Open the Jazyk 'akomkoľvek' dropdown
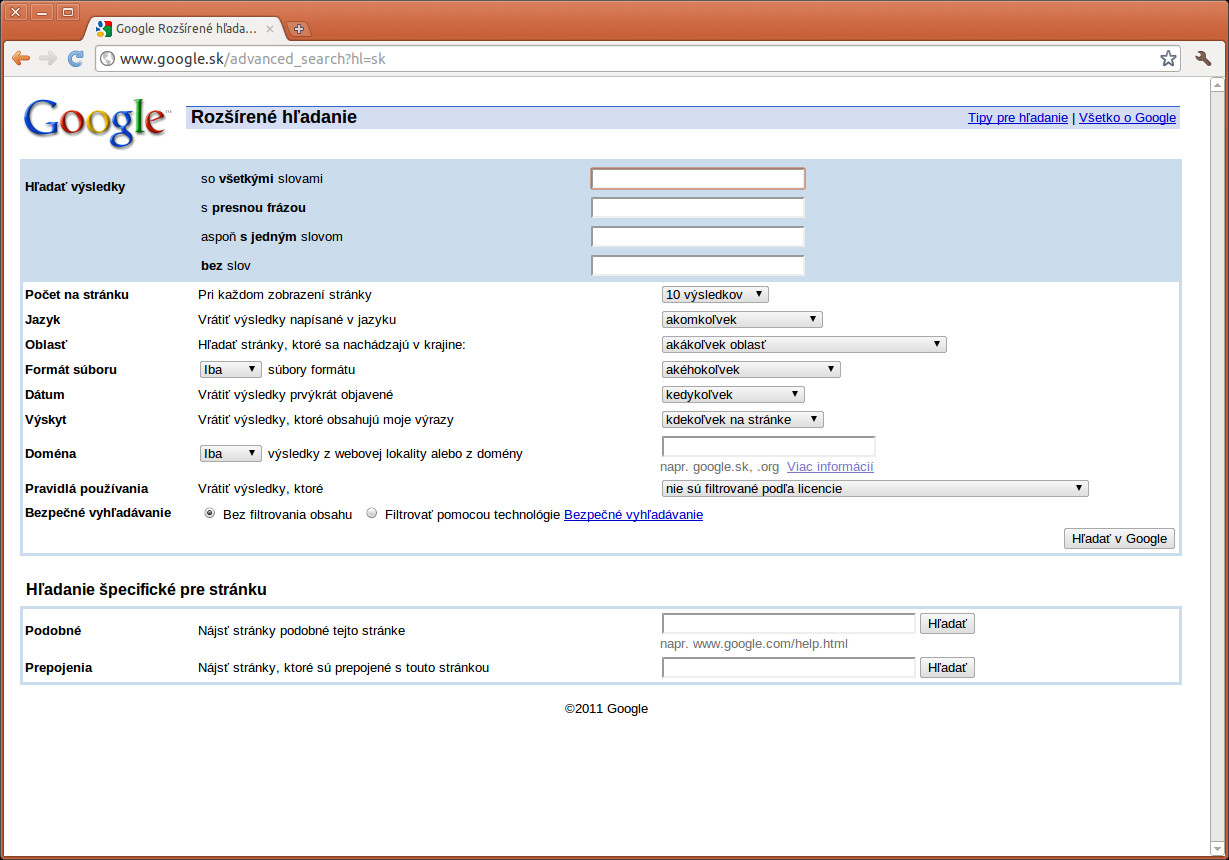Image resolution: width=1229 pixels, height=860 pixels. 742,319
